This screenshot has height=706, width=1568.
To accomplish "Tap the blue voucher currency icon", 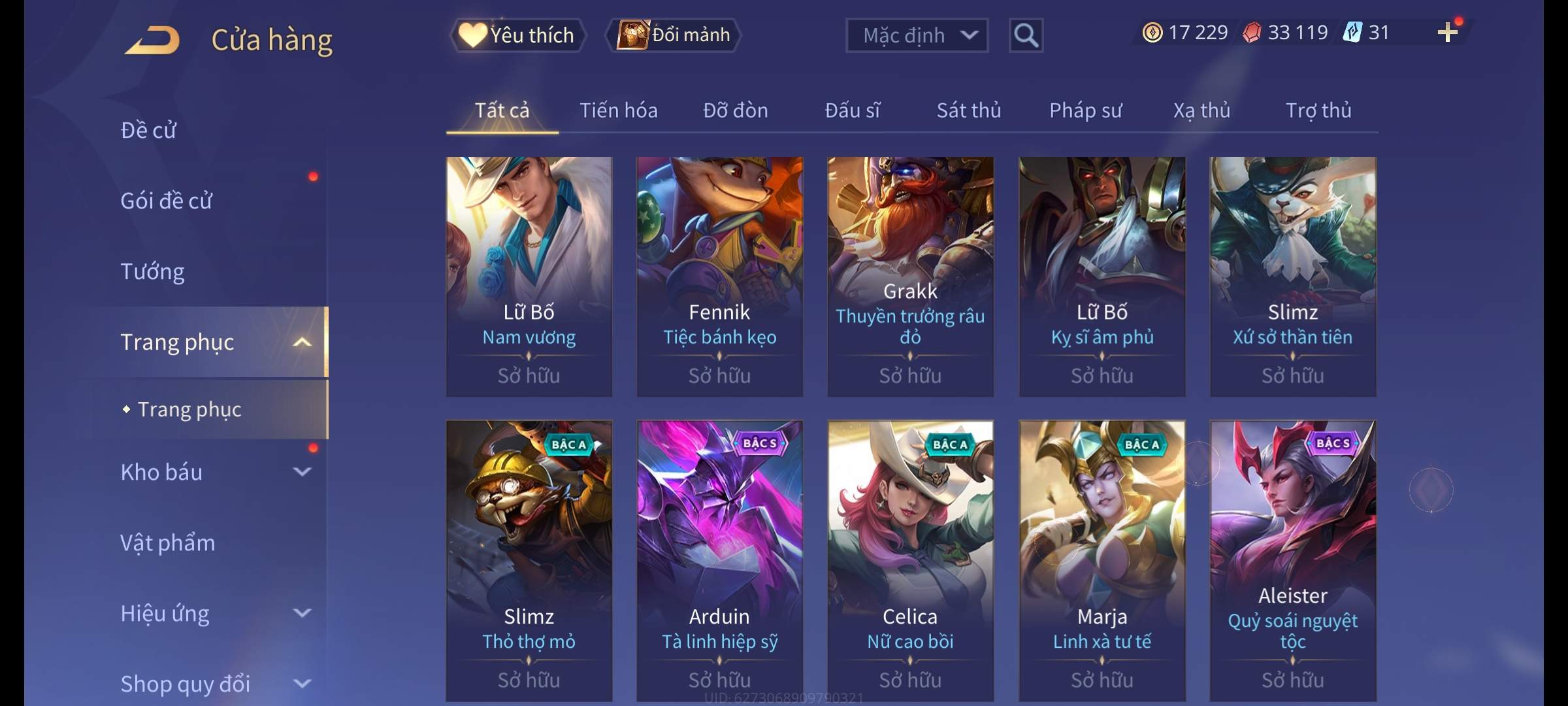I will click(1352, 32).
